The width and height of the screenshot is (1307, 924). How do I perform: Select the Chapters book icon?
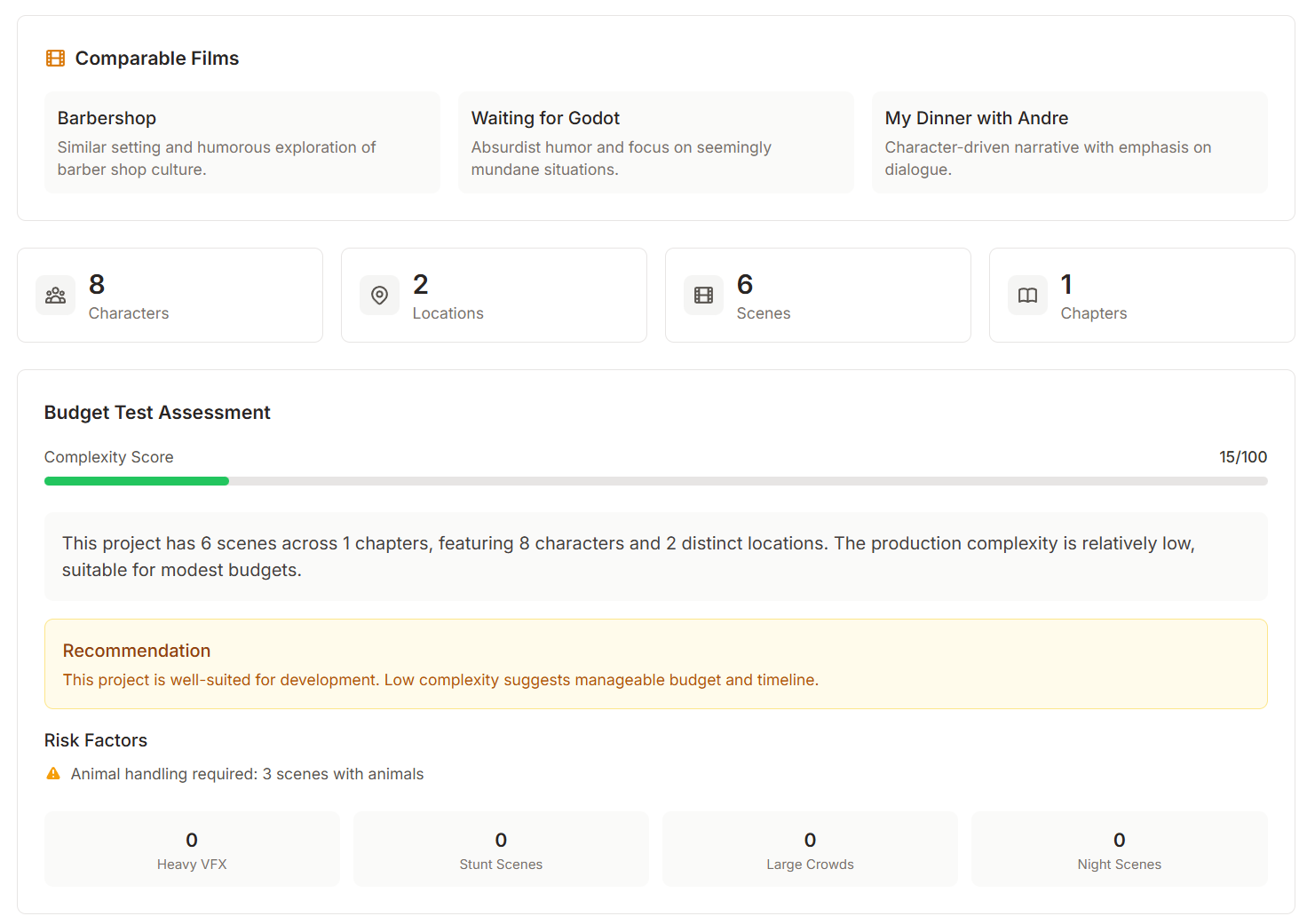(x=1027, y=295)
